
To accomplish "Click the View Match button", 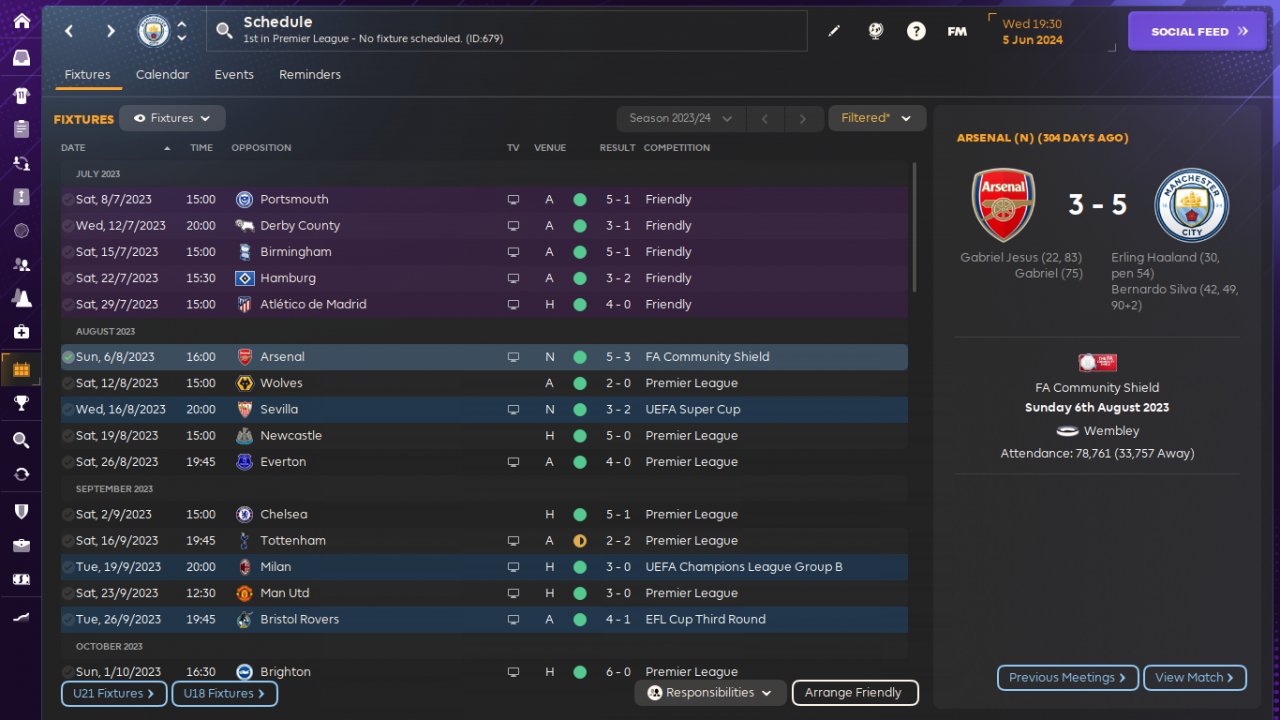I will 1194,678.
